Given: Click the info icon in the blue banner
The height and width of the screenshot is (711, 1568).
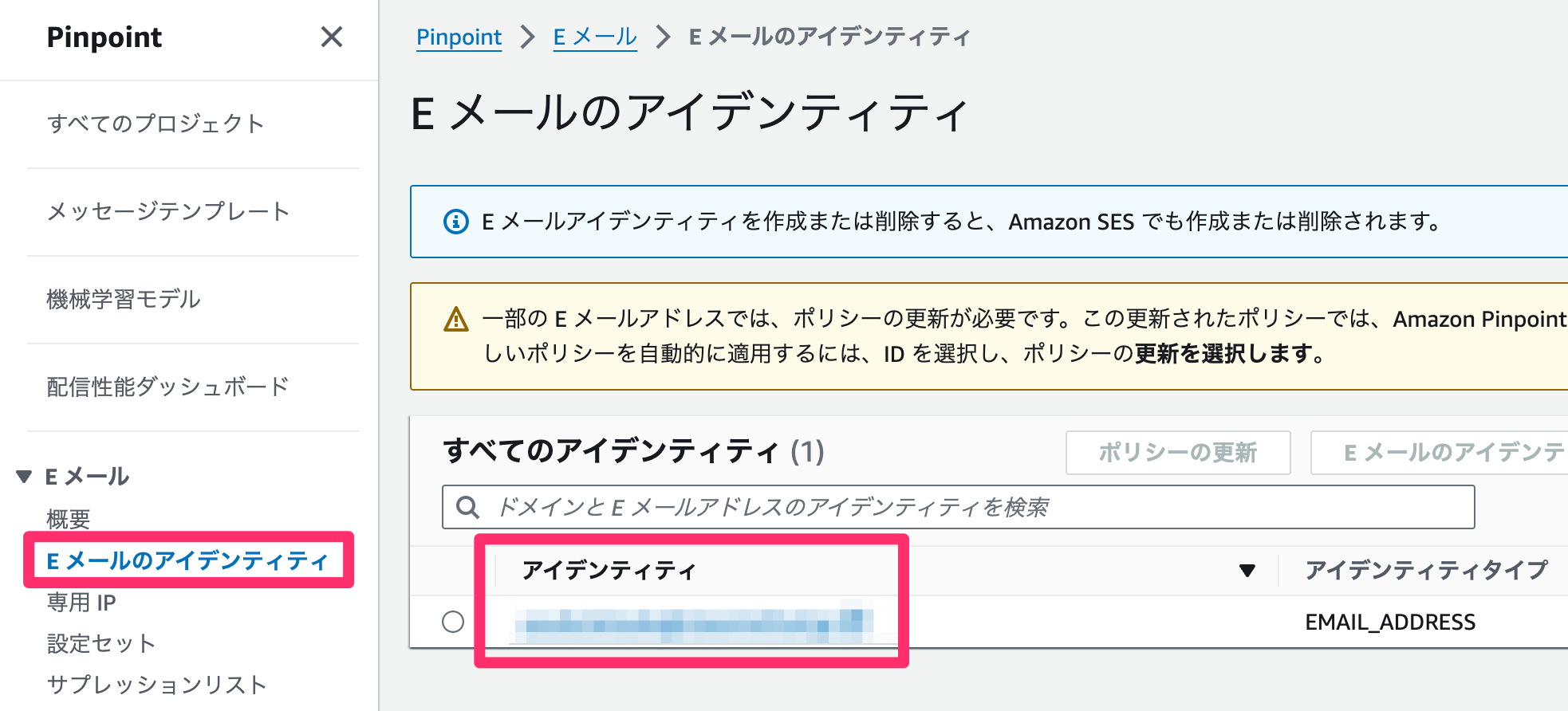Looking at the screenshot, I should click(455, 222).
